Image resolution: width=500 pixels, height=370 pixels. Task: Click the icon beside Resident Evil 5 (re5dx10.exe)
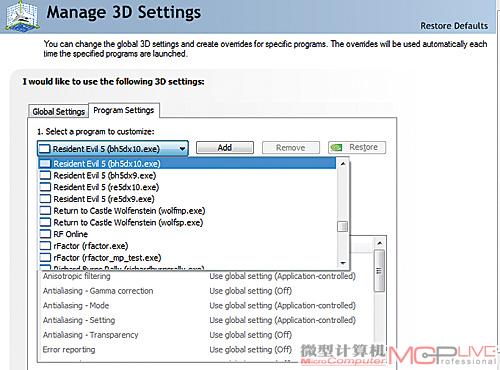(45, 187)
